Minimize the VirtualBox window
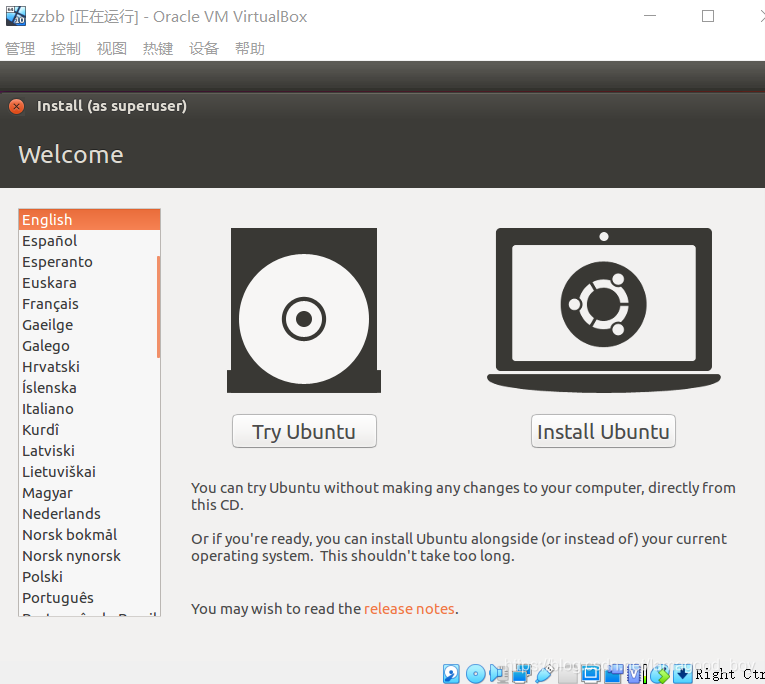The width and height of the screenshot is (765, 684). (x=650, y=16)
